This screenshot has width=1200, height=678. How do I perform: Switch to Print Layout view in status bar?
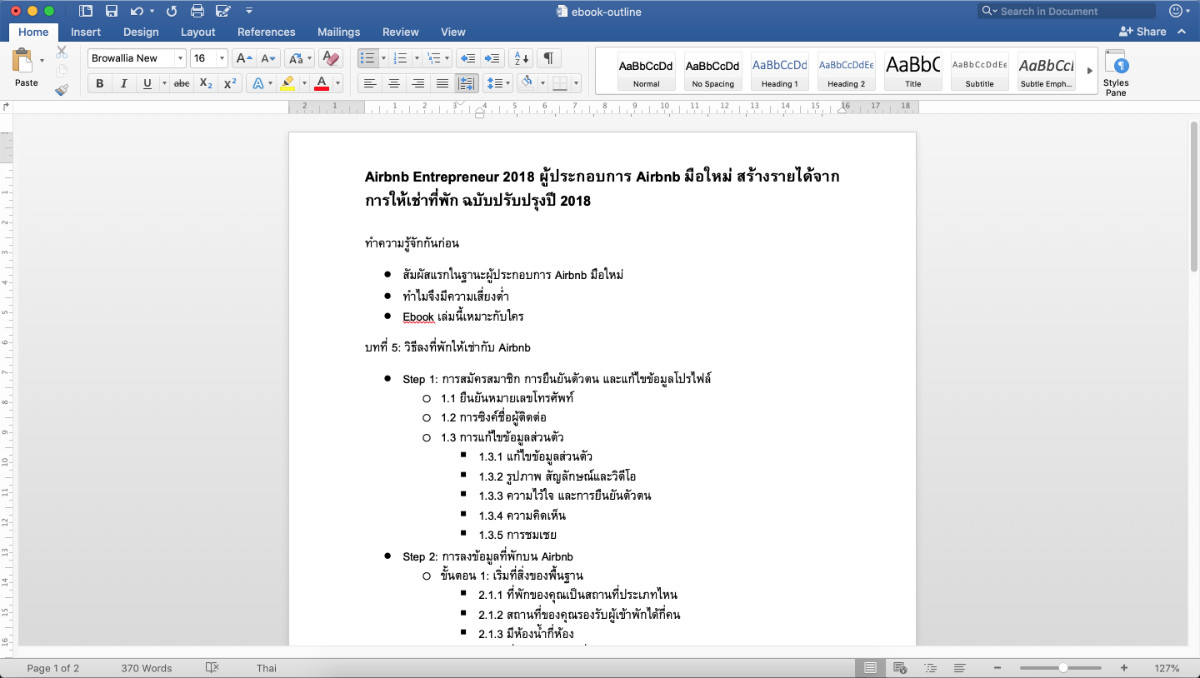click(x=870, y=668)
